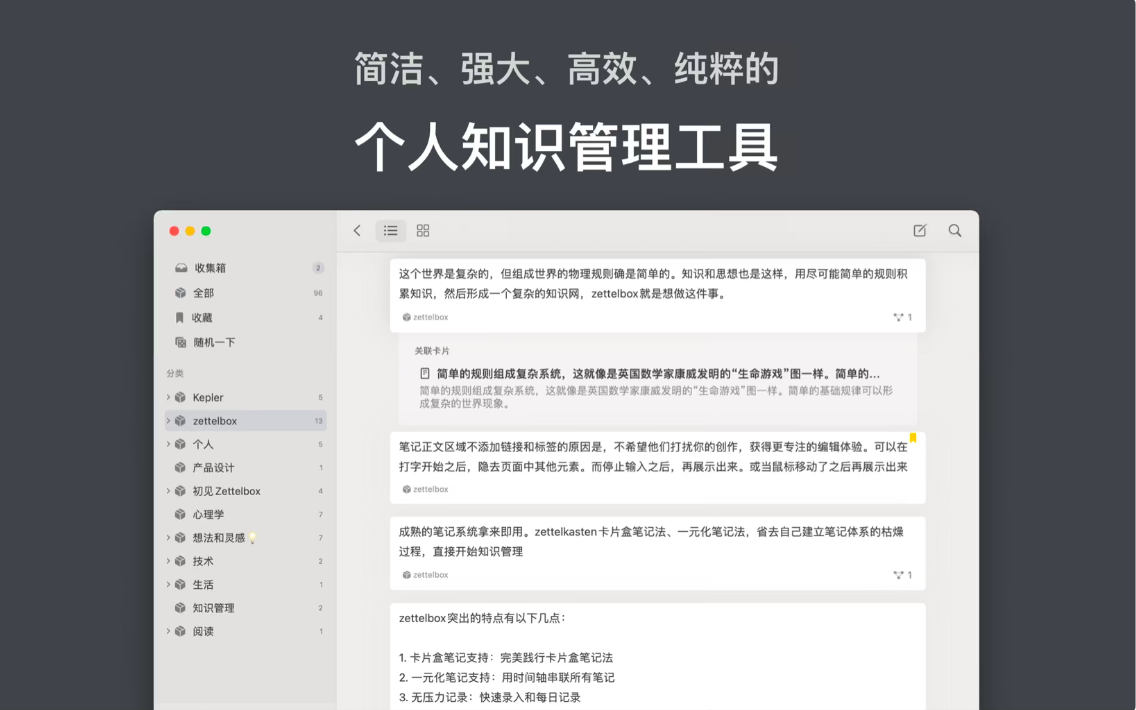Toggle the yellow bookmark flag on second card
The height and width of the screenshot is (710, 1136).
pyautogui.click(x=913, y=437)
